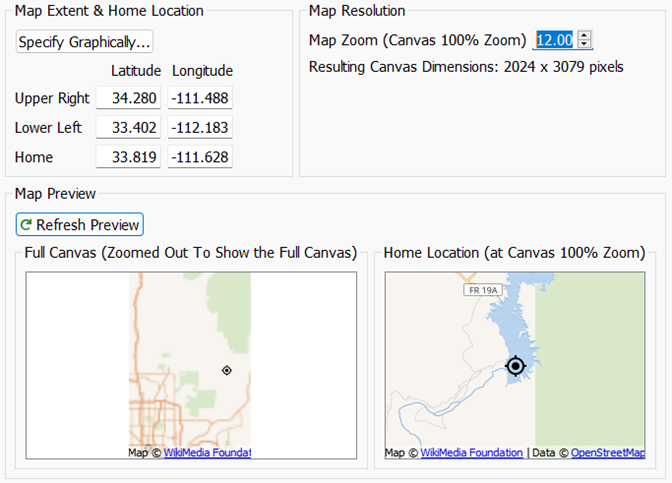Click the diamond home marker in Full Canvas
672x483 pixels.
click(227, 370)
